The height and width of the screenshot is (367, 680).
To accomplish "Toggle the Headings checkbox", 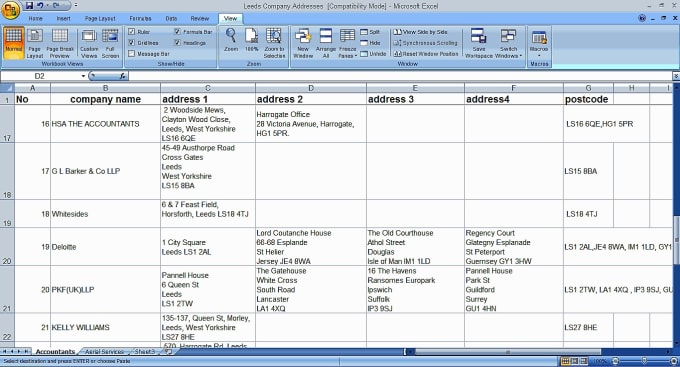I will tap(177, 43).
